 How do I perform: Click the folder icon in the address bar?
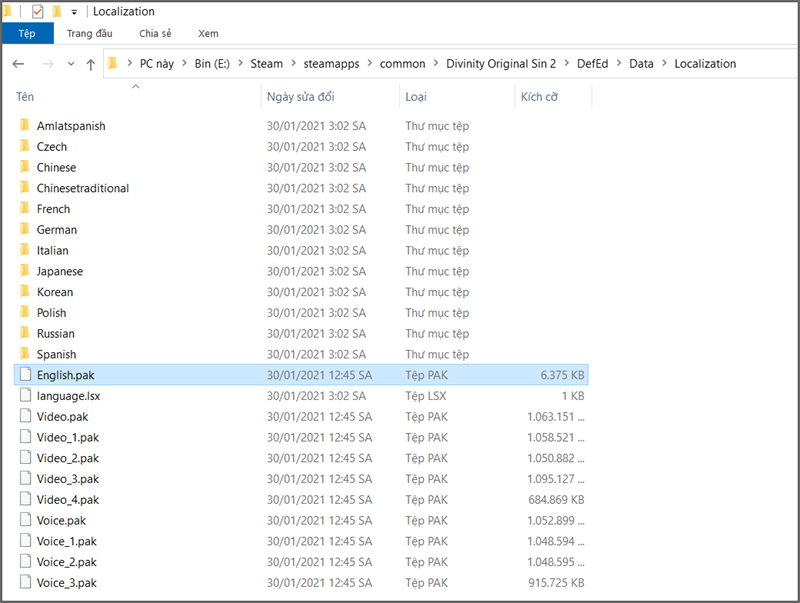[x=113, y=63]
